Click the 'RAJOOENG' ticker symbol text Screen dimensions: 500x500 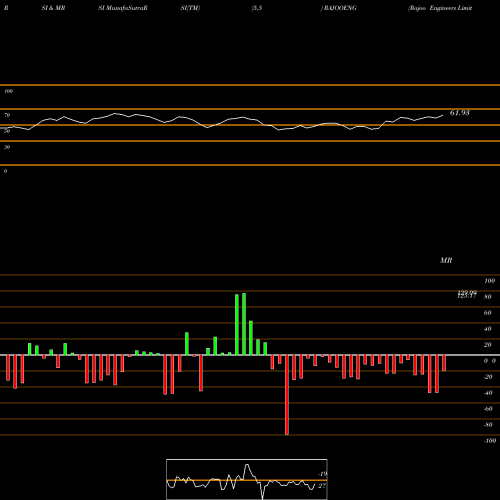pos(340,8)
